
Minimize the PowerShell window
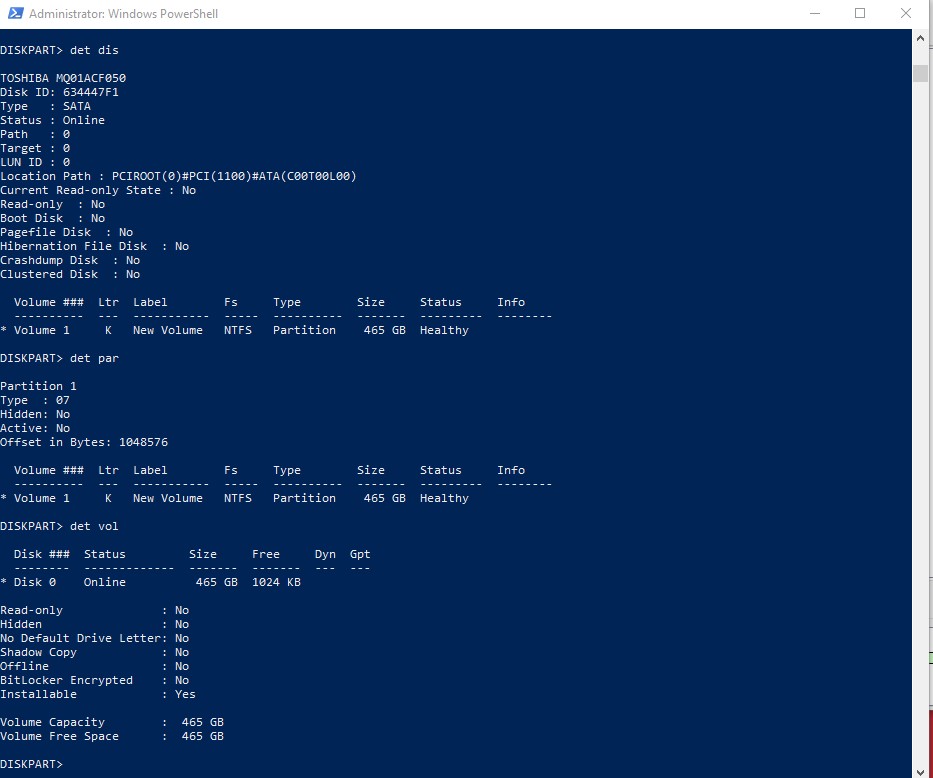tap(814, 14)
